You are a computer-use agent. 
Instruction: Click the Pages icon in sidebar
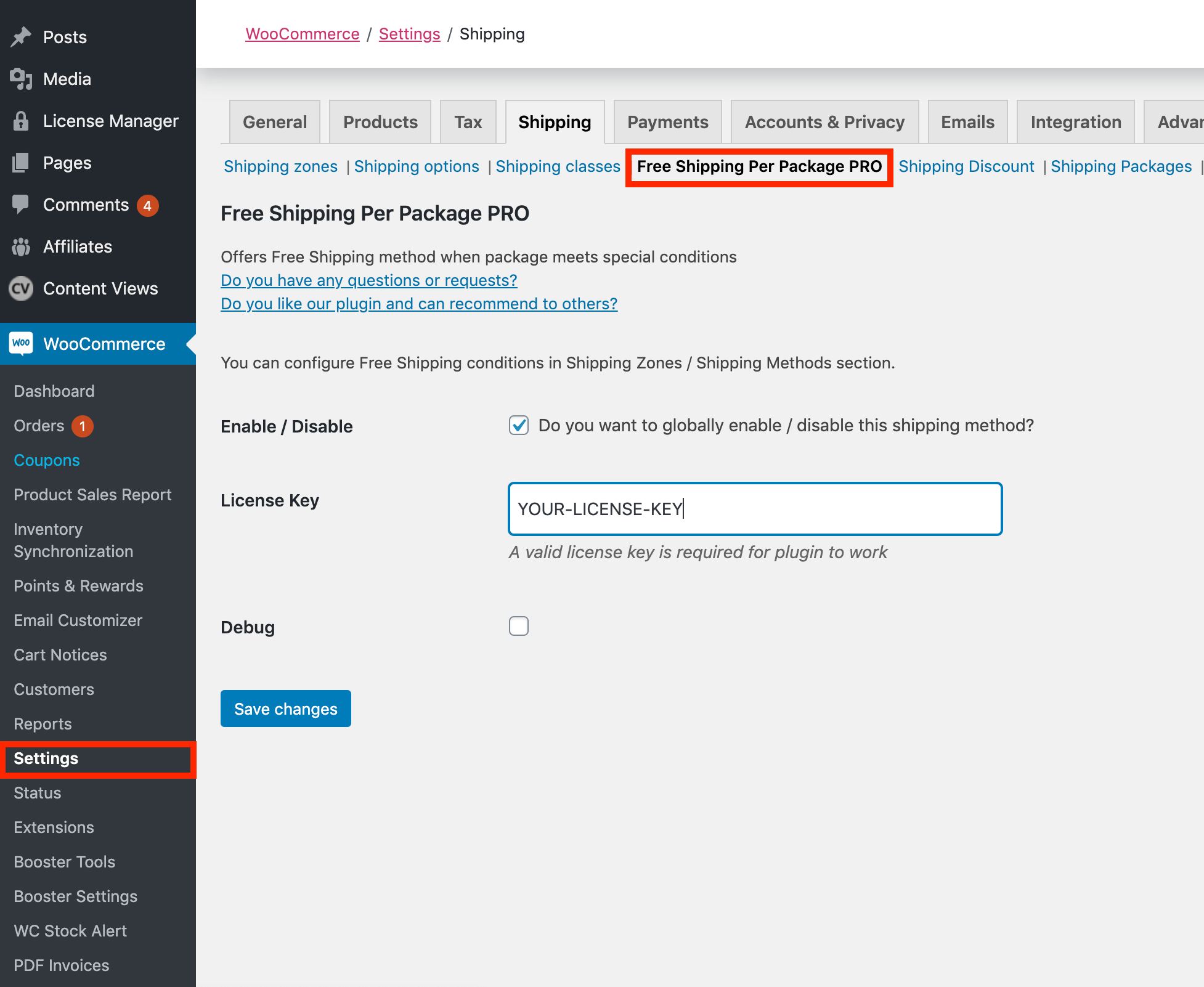tap(21, 163)
